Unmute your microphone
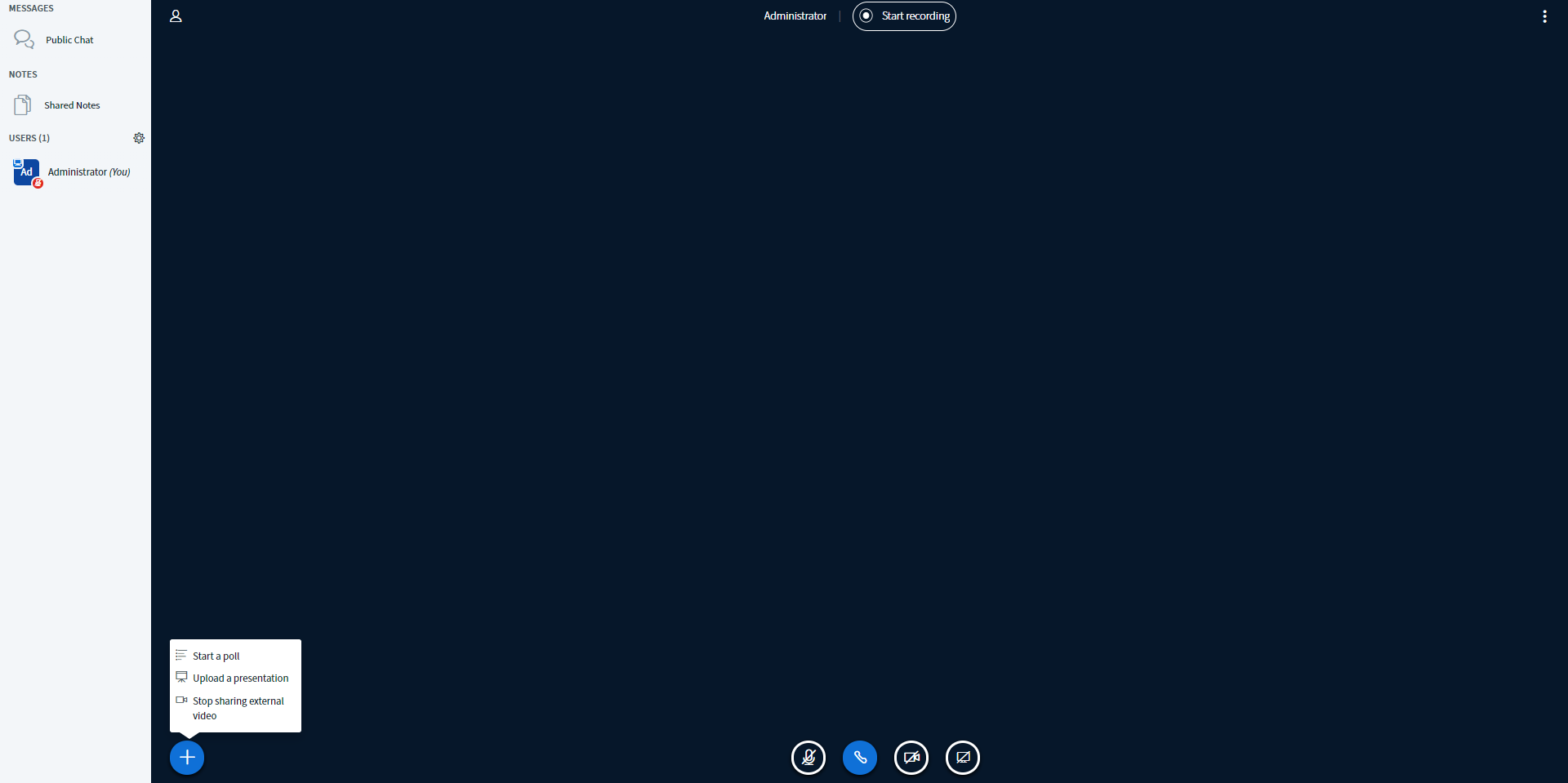This screenshot has height=783, width=1568. pyautogui.click(x=808, y=757)
